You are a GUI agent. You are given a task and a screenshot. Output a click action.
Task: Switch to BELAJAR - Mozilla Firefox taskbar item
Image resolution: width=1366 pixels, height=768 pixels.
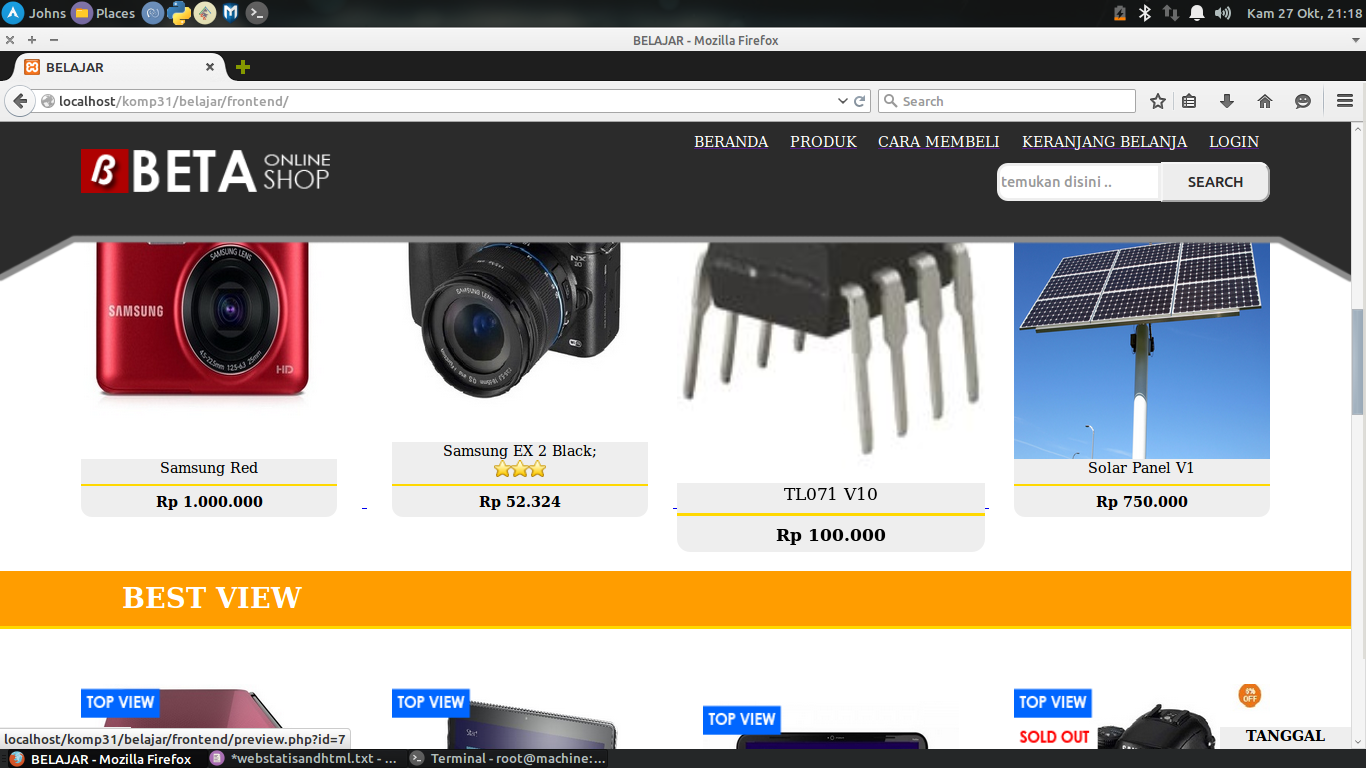[x=100, y=759]
